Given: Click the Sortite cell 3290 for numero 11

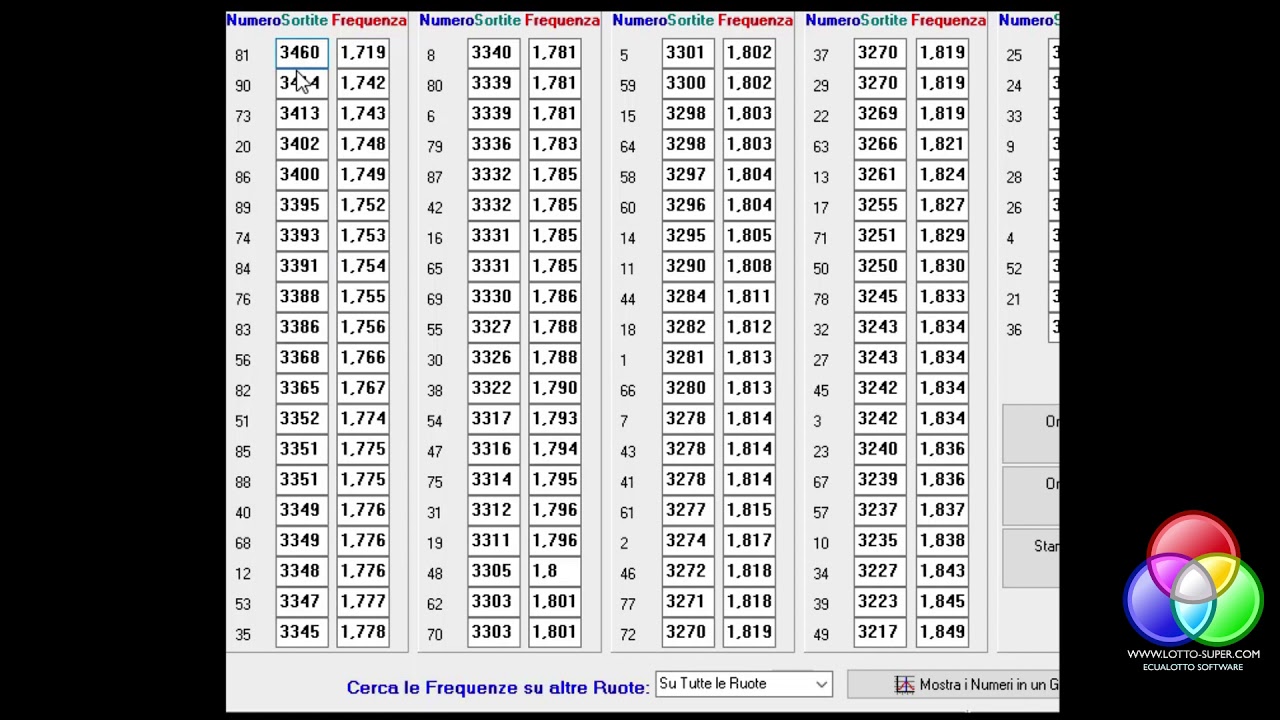Looking at the screenshot, I should (x=688, y=267).
